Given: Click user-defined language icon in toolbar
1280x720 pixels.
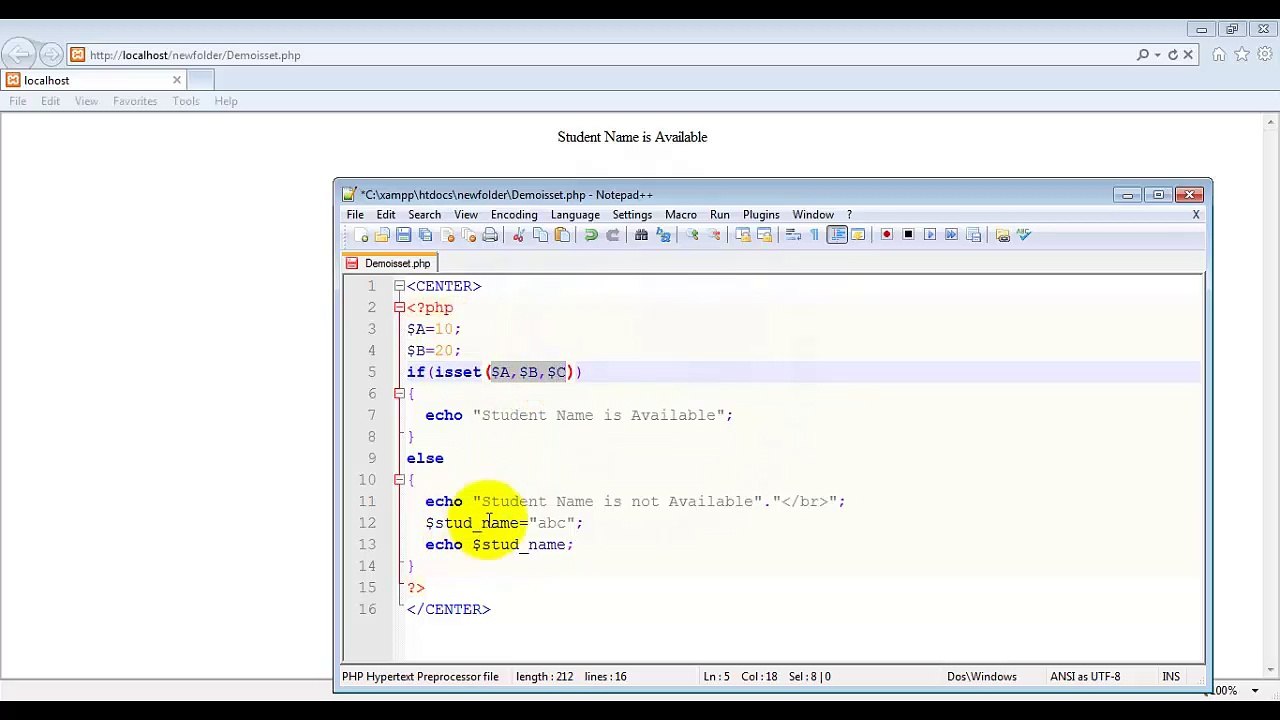Looking at the screenshot, I should pyautogui.click(x=858, y=235).
